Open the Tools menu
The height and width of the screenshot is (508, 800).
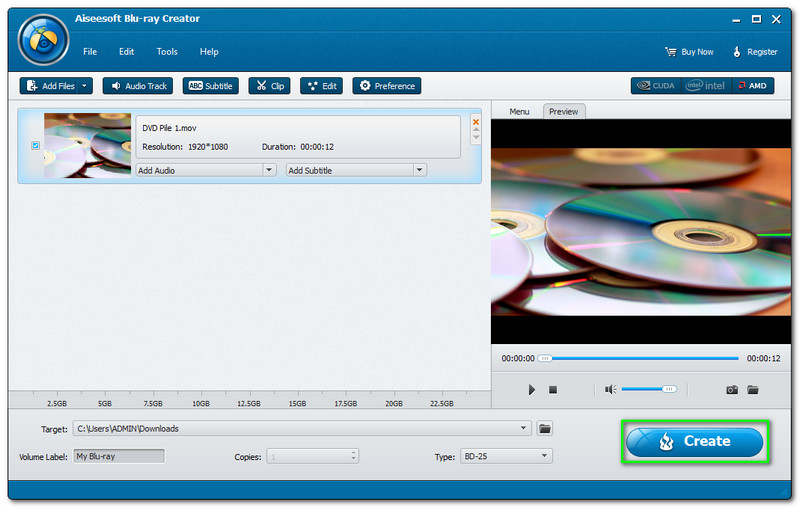click(x=167, y=52)
